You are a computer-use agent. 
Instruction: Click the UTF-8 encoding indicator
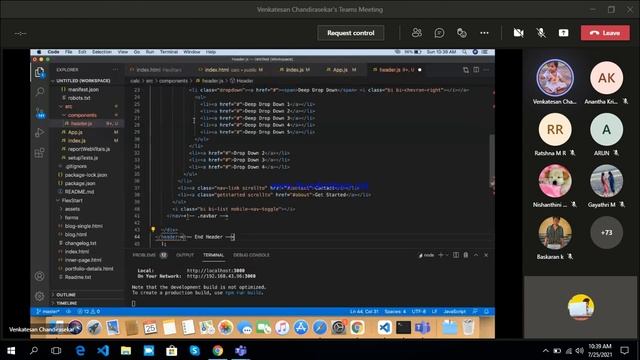(x=419, y=311)
